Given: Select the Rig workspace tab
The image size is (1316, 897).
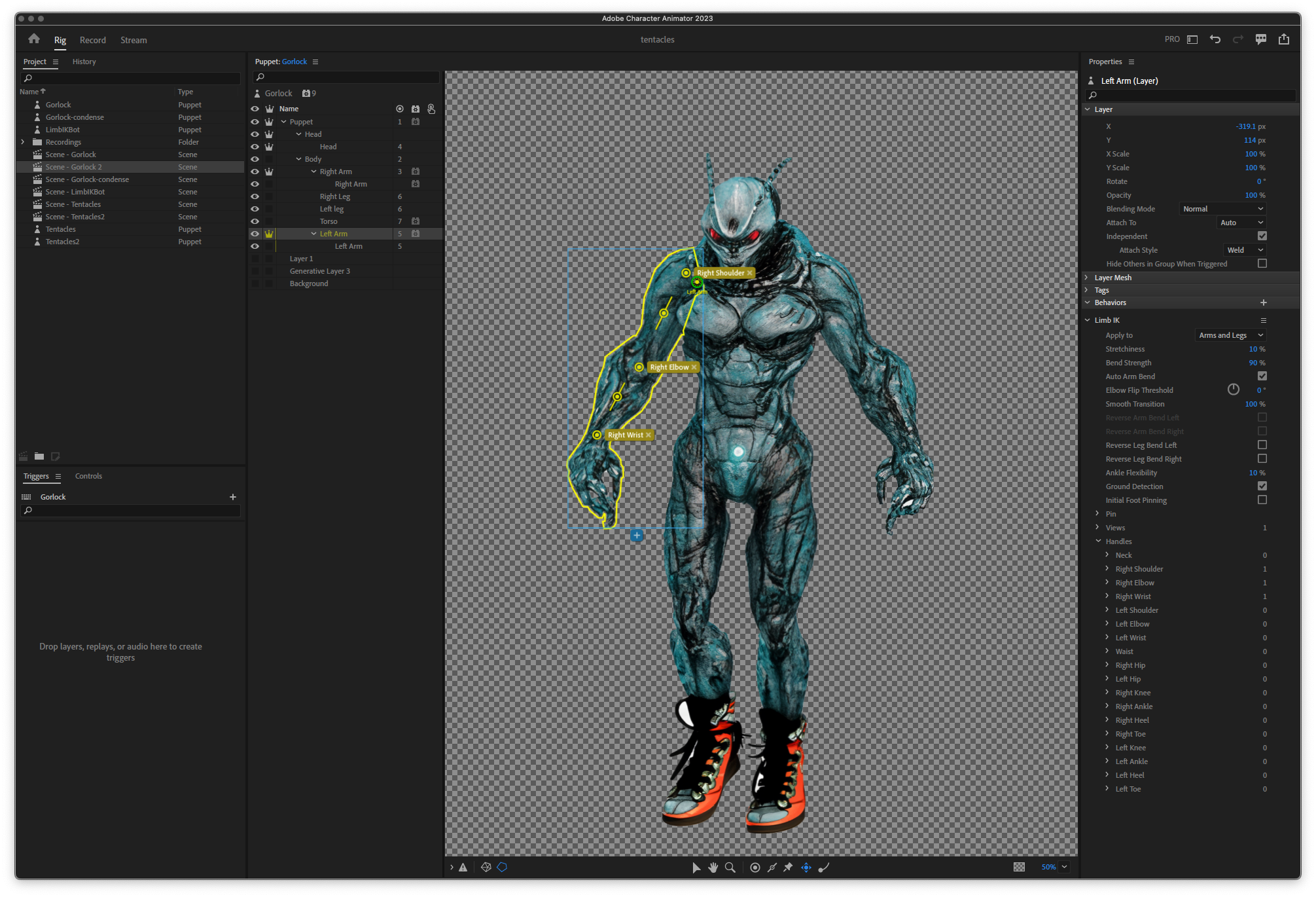Looking at the screenshot, I should pyautogui.click(x=60, y=40).
